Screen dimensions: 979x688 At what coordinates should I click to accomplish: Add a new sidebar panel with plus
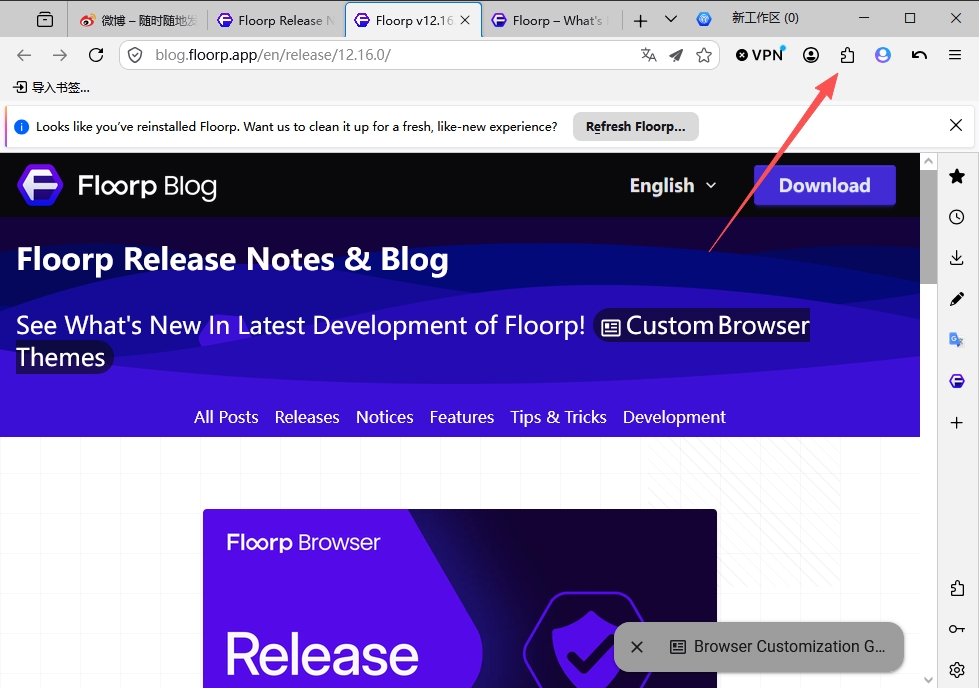[957, 423]
